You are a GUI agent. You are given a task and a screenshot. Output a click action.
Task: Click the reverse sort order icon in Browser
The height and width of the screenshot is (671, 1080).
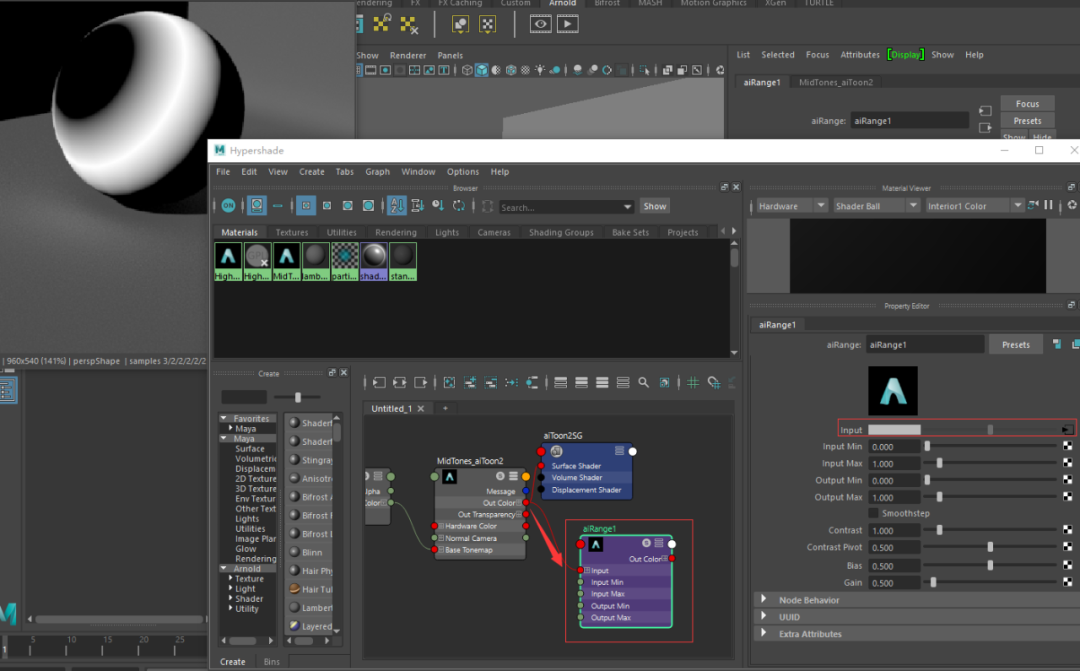pos(459,205)
